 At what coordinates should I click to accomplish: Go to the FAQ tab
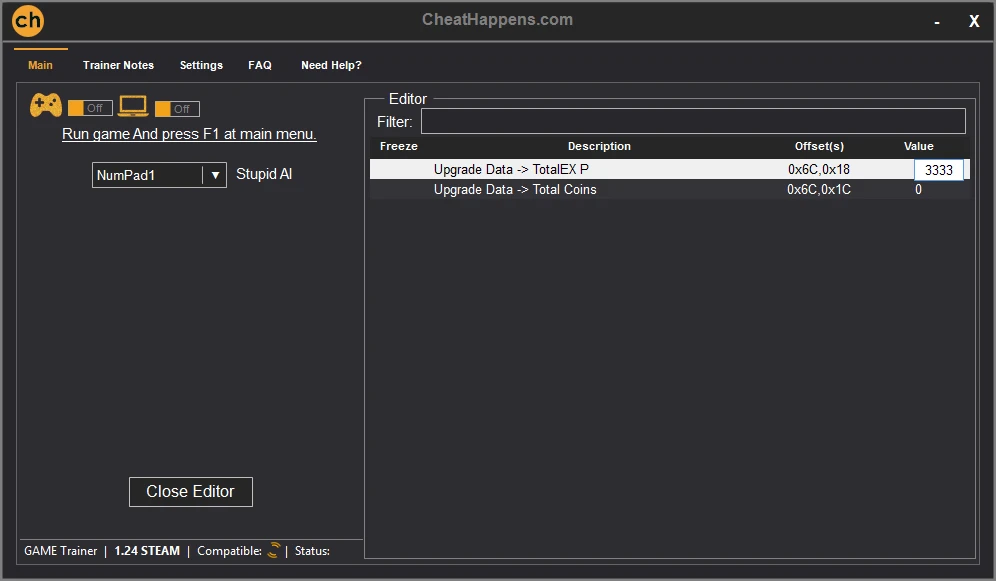pos(260,65)
